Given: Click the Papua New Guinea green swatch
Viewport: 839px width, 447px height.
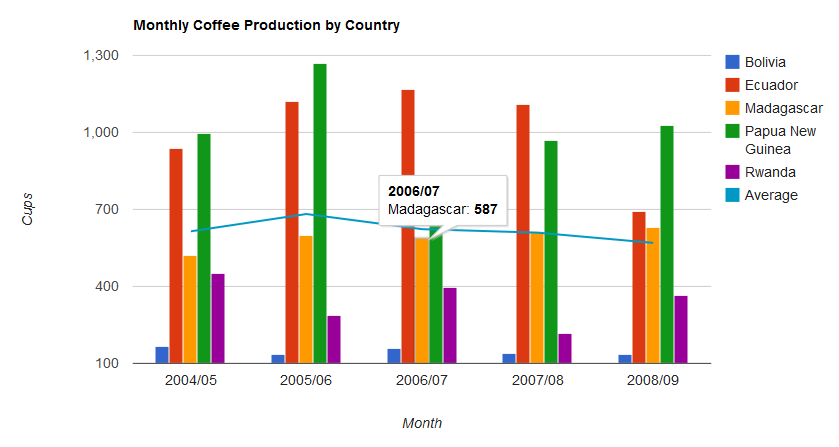Looking at the screenshot, I should pos(732,131).
